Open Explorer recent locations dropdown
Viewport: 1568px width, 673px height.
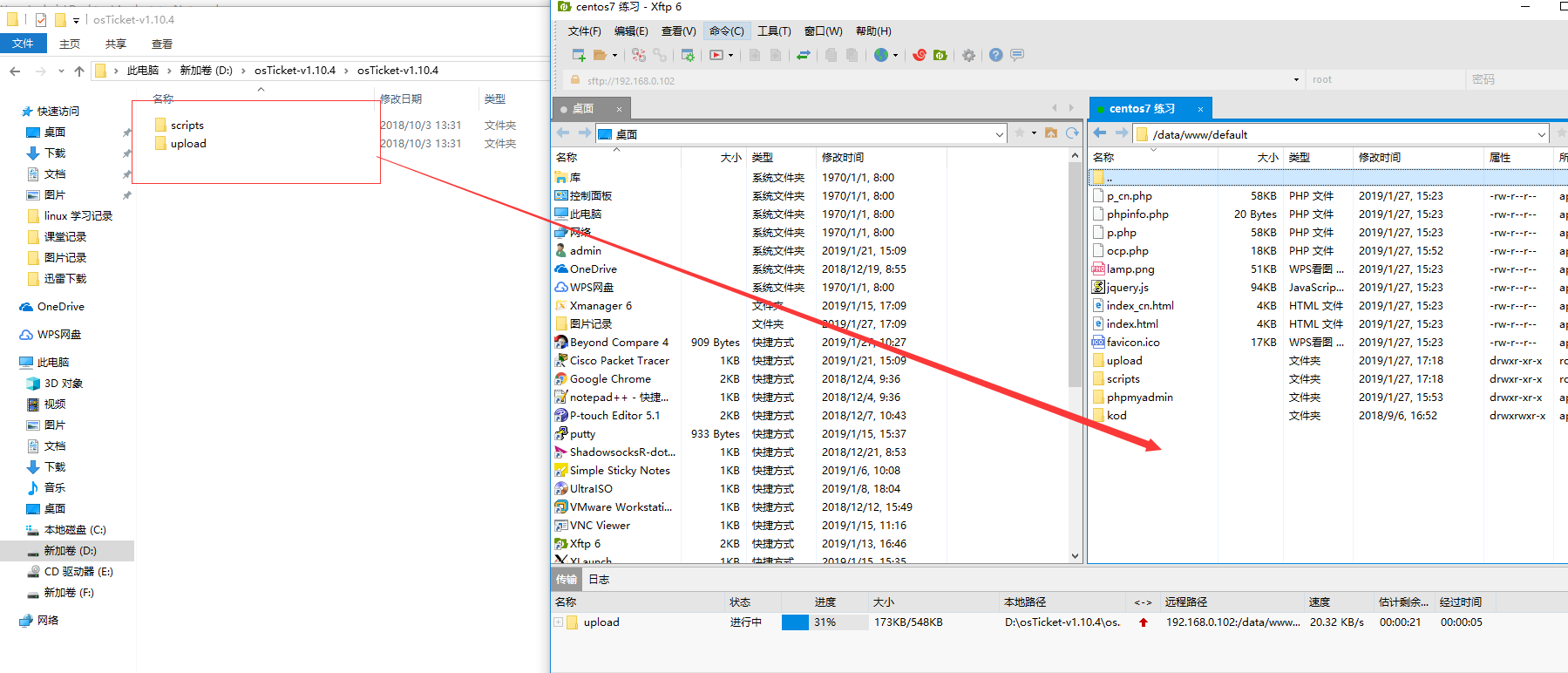[x=61, y=71]
